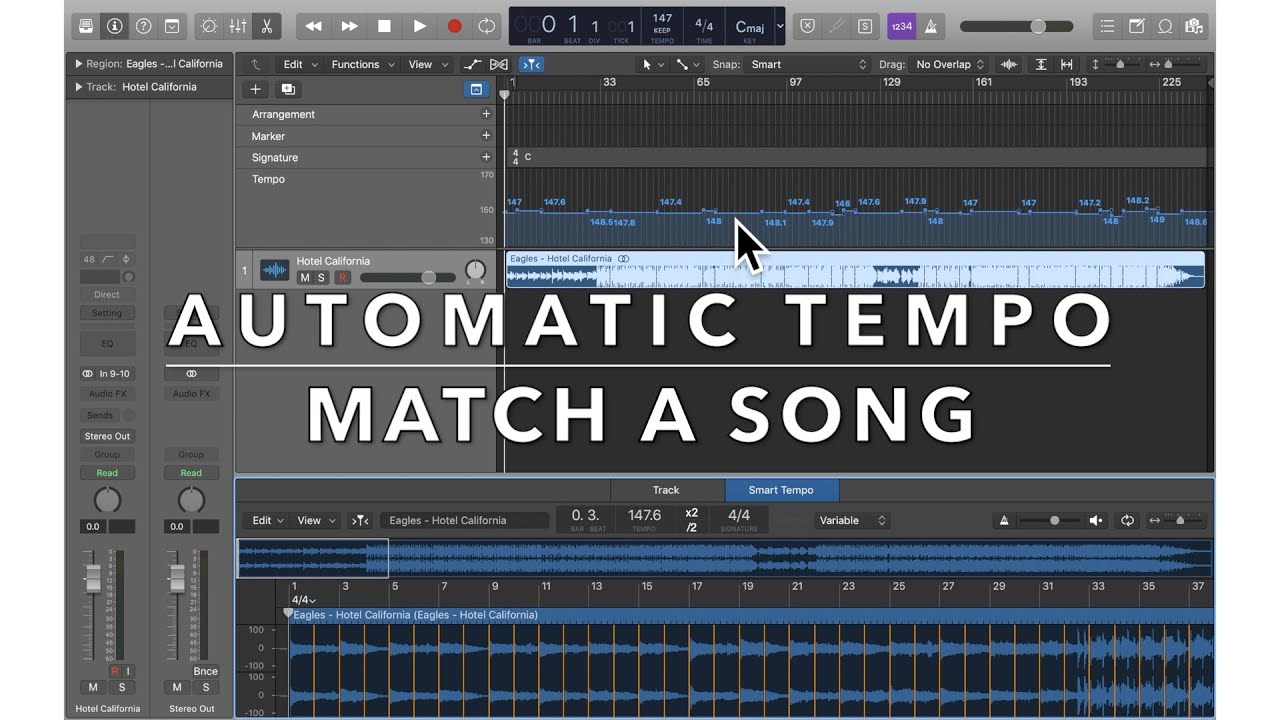This screenshot has width=1280, height=720.
Task: Open the tracks area Edit menu
Action: click(300, 64)
